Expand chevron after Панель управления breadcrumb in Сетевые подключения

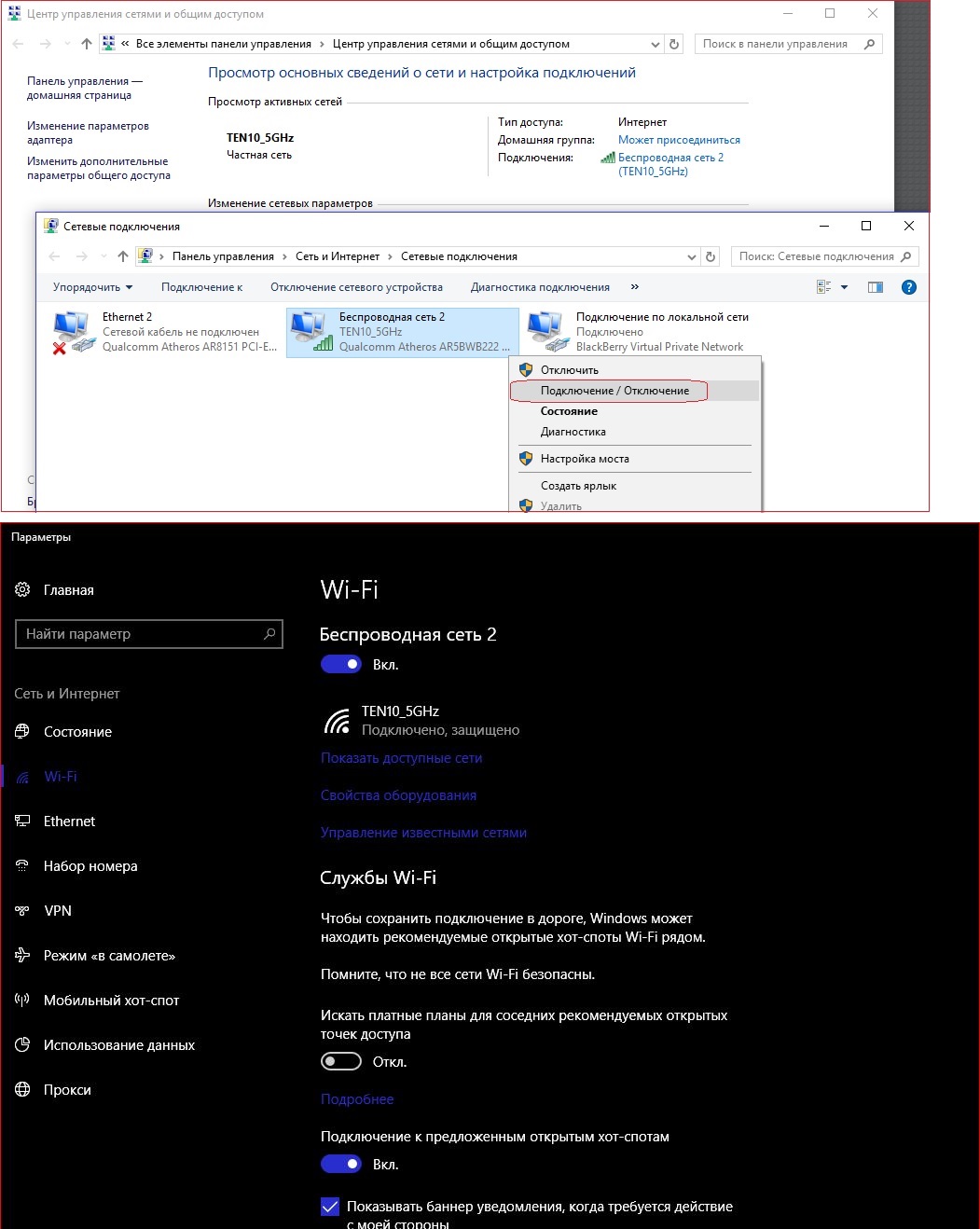tap(284, 256)
